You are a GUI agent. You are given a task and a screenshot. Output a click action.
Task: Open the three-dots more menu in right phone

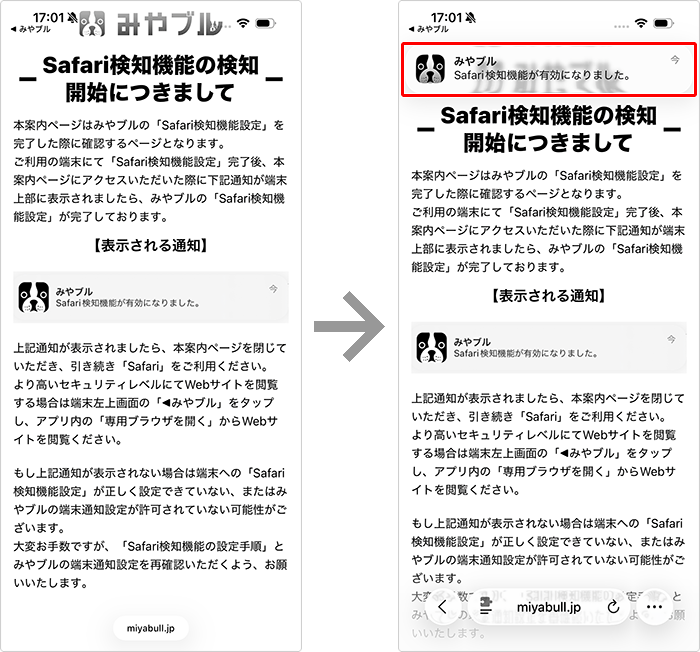pos(654,607)
